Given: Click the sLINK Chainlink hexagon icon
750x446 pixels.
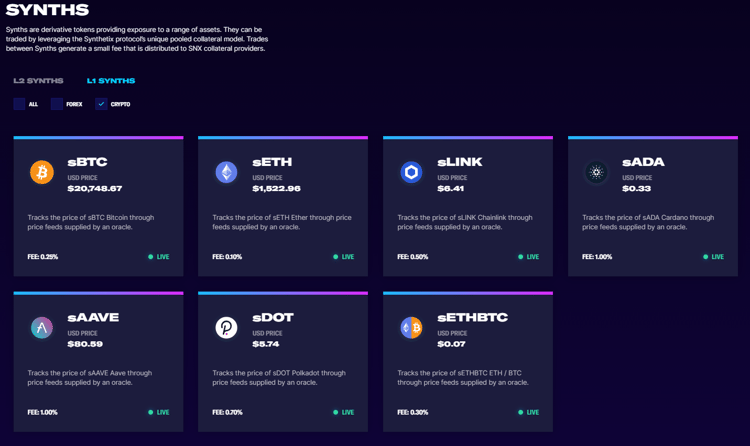Looking at the screenshot, I should pyautogui.click(x=411, y=172).
